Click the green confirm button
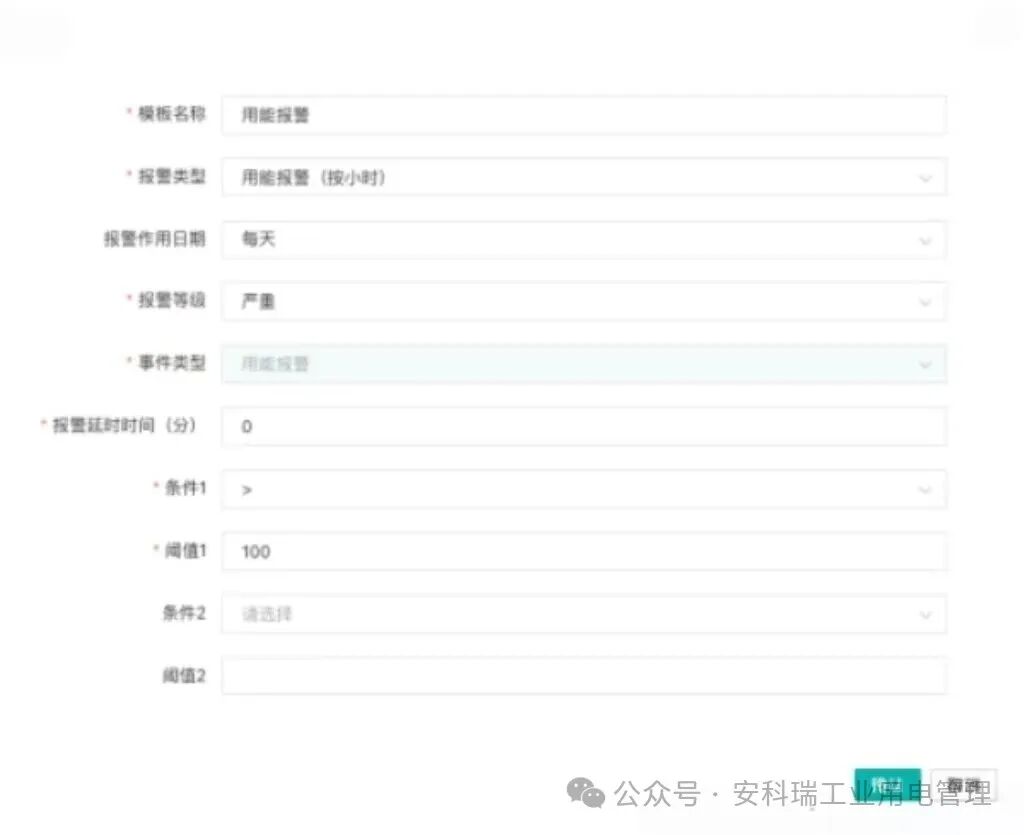The image size is (1024, 835). pos(888,785)
